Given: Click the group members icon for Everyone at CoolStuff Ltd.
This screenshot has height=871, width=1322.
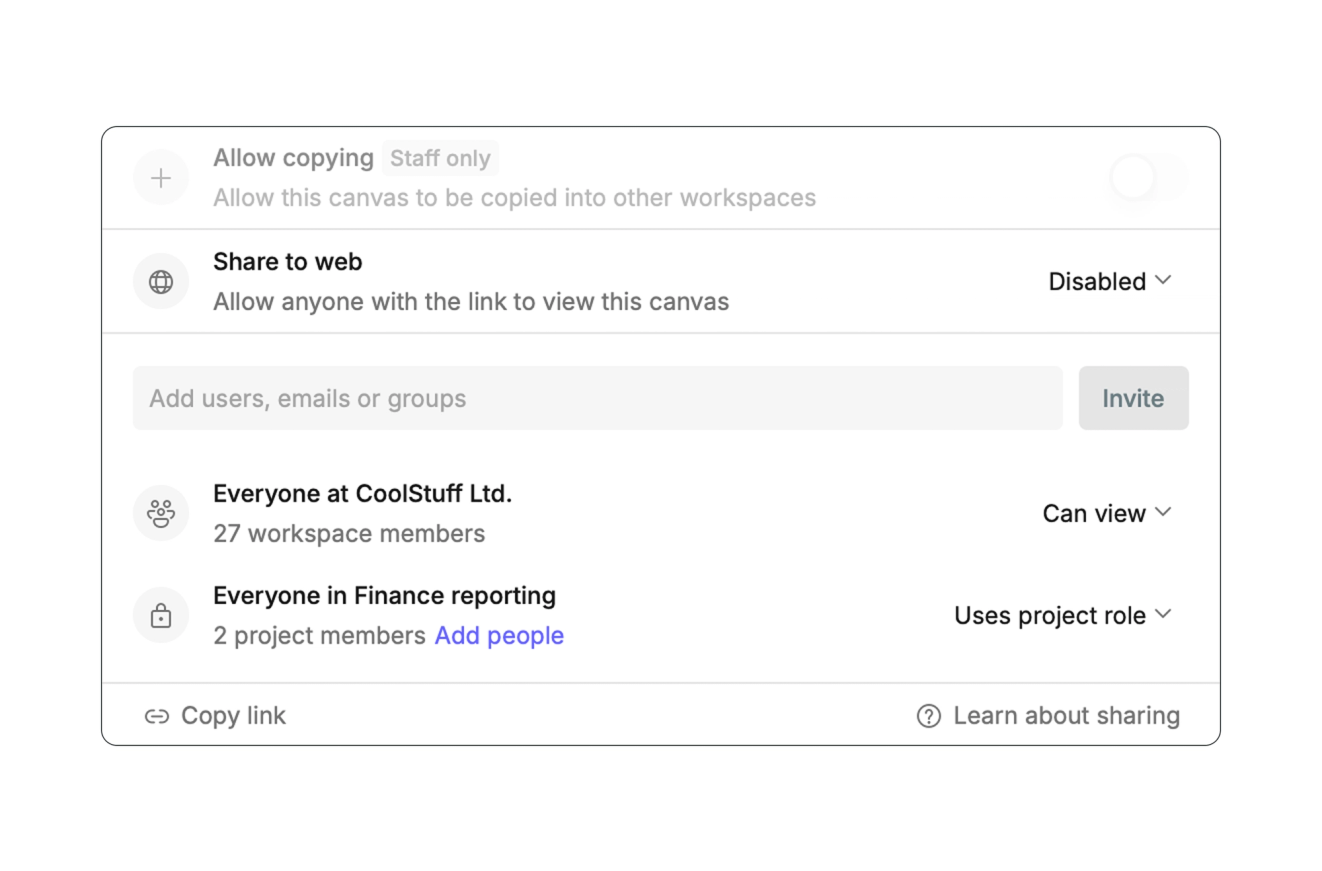Looking at the screenshot, I should (x=160, y=513).
